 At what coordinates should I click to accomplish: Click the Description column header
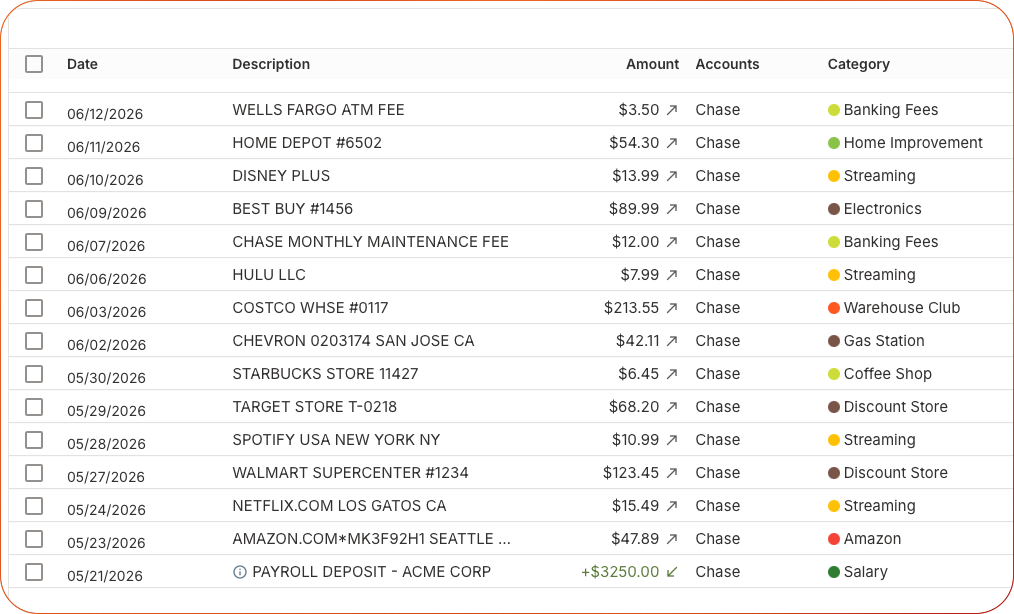coord(271,64)
